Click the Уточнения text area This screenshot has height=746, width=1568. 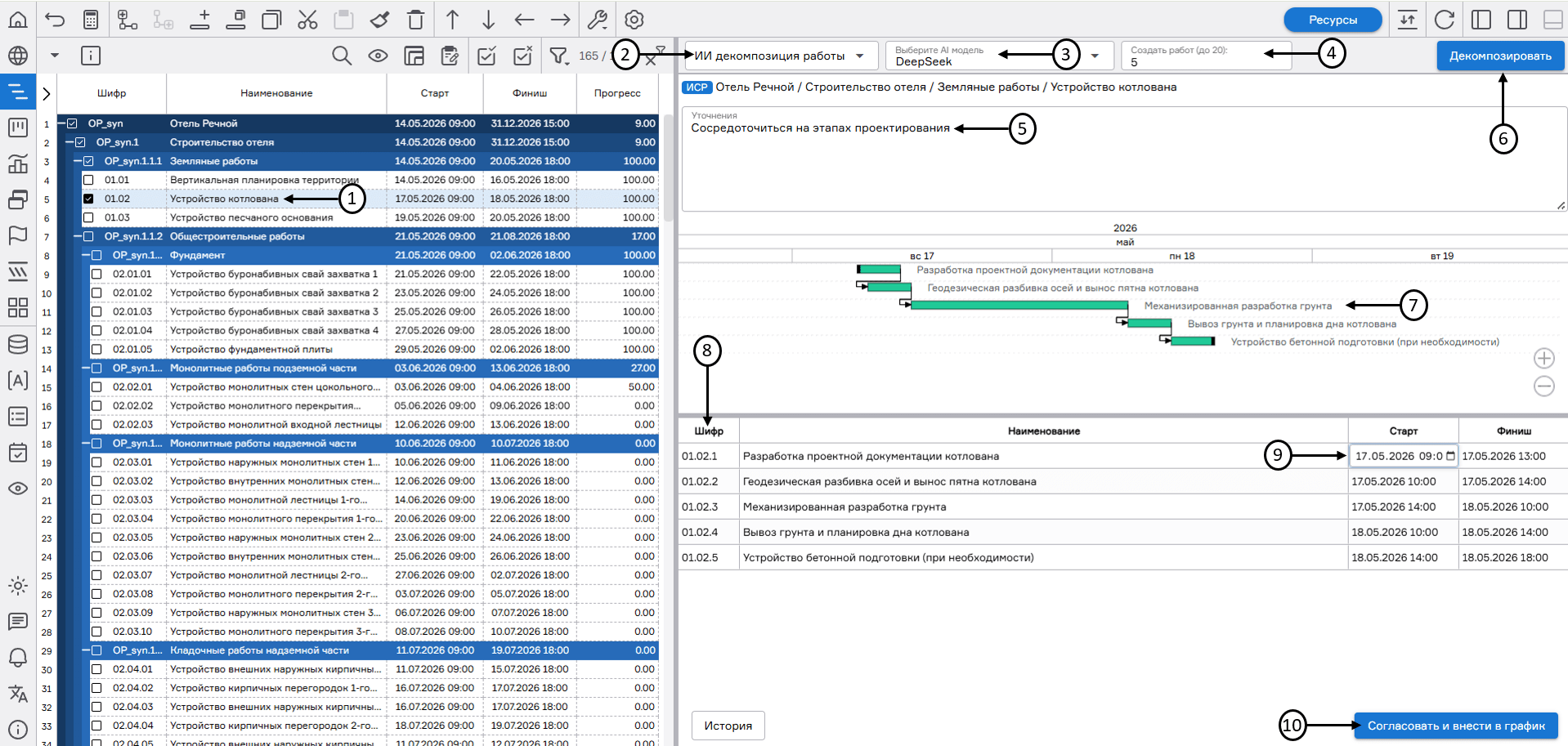(x=1124, y=159)
